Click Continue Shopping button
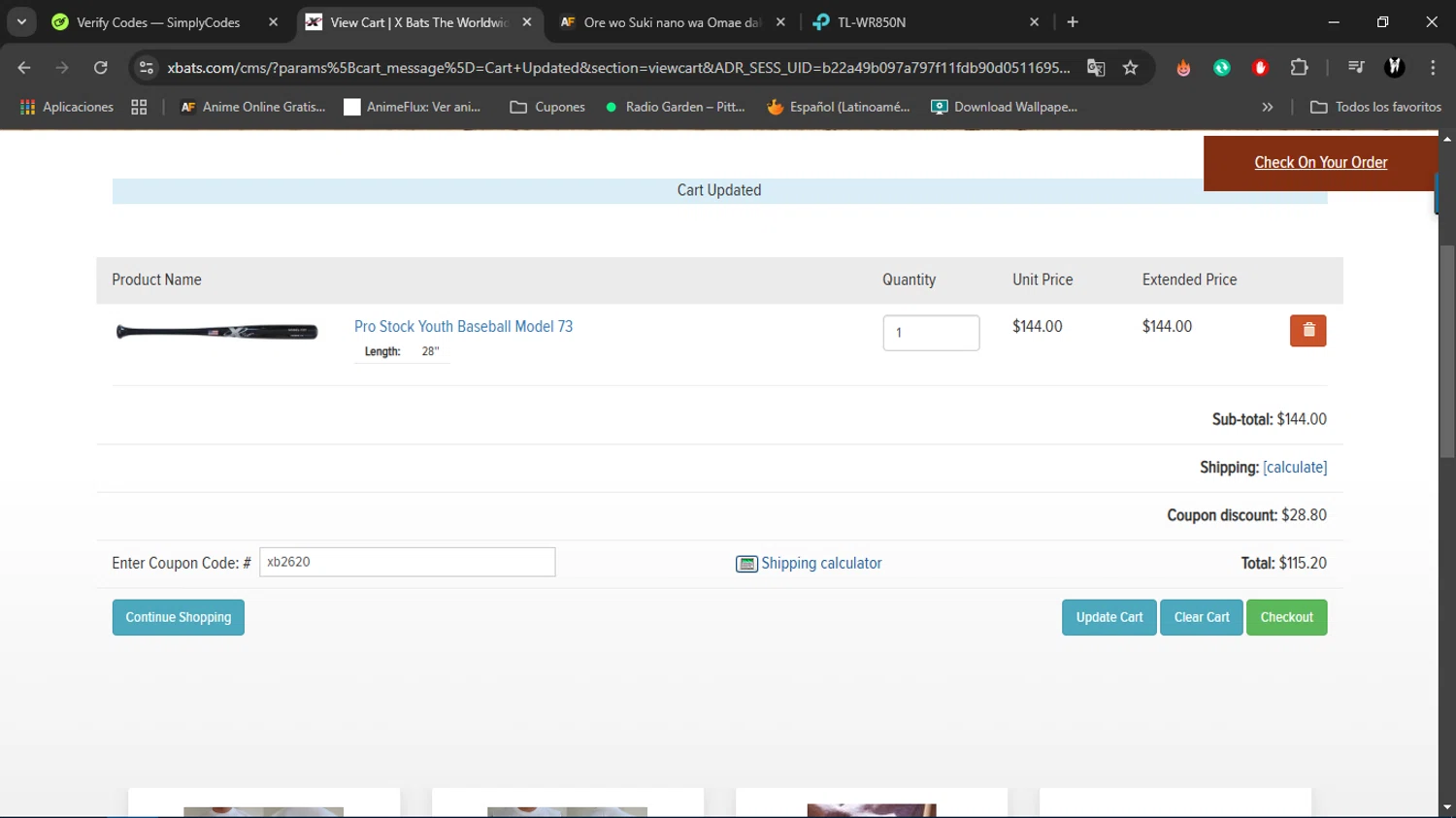This screenshot has width=1456, height=818. 179,618
